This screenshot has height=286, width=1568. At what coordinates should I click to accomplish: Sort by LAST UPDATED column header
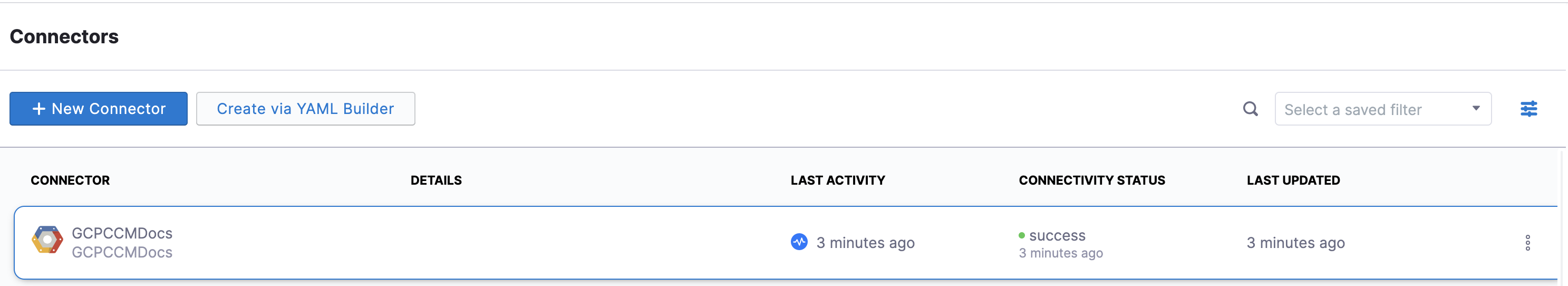[x=1293, y=180]
